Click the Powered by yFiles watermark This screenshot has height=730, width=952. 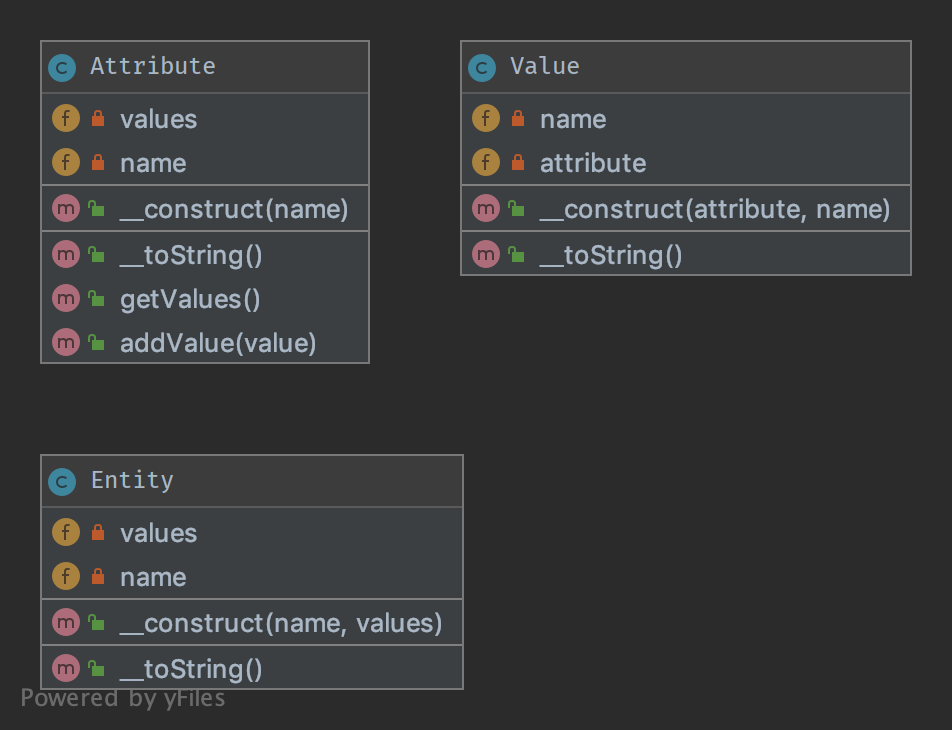123,698
